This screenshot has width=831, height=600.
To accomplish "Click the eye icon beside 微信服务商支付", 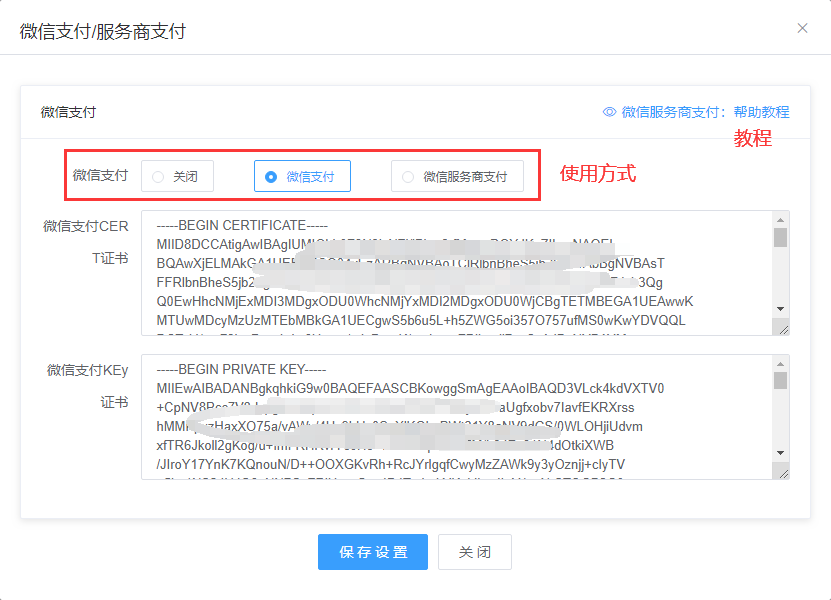I will (609, 112).
